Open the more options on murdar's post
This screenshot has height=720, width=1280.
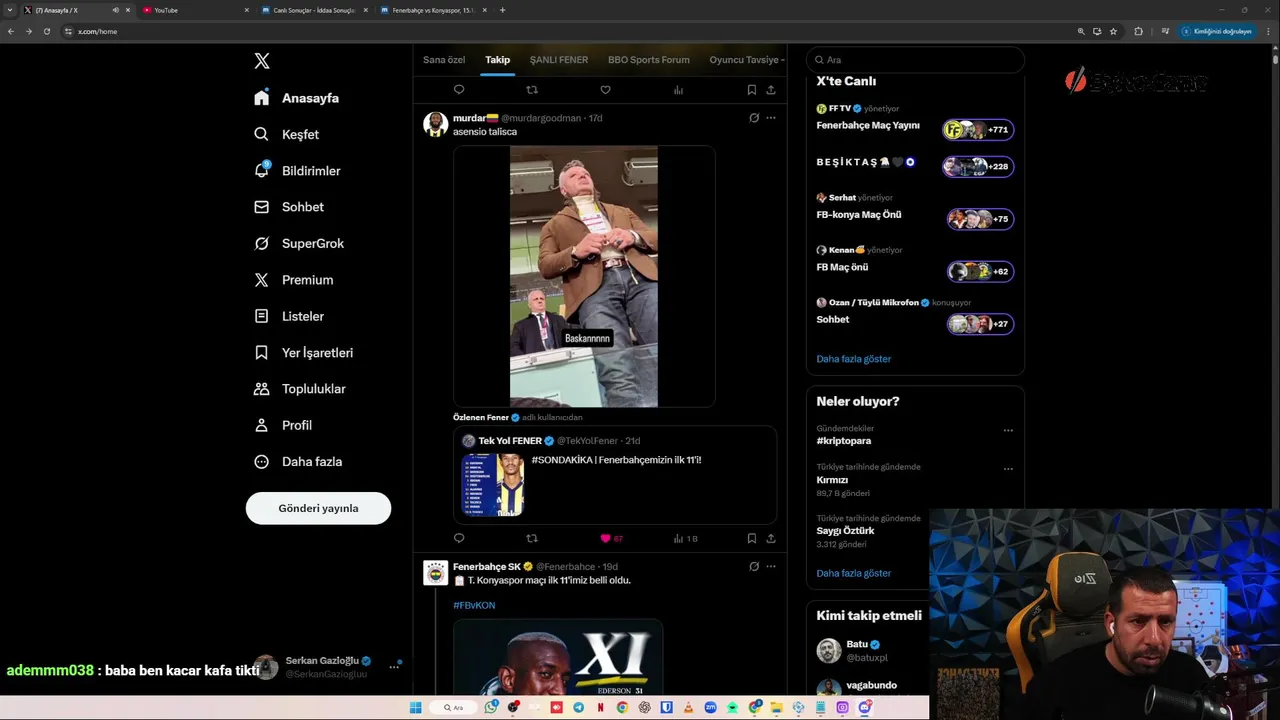pyautogui.click(x=771, y=118)
